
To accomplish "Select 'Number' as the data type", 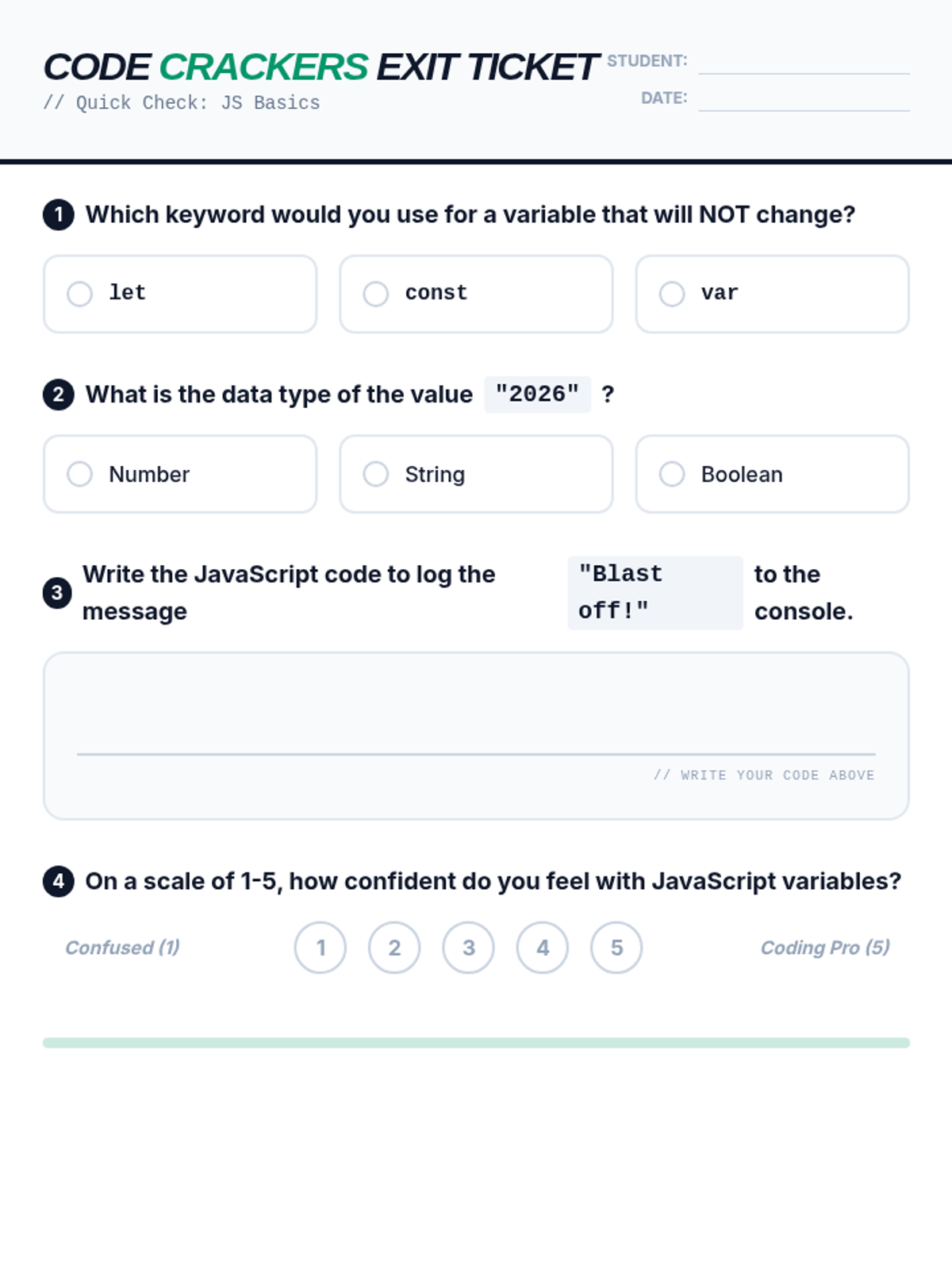I will (79, 474).
